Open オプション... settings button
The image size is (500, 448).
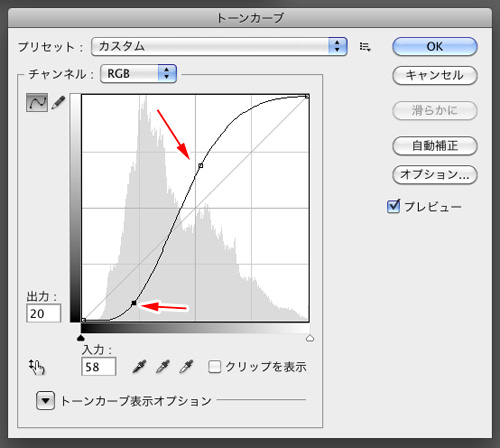(435, 175)
